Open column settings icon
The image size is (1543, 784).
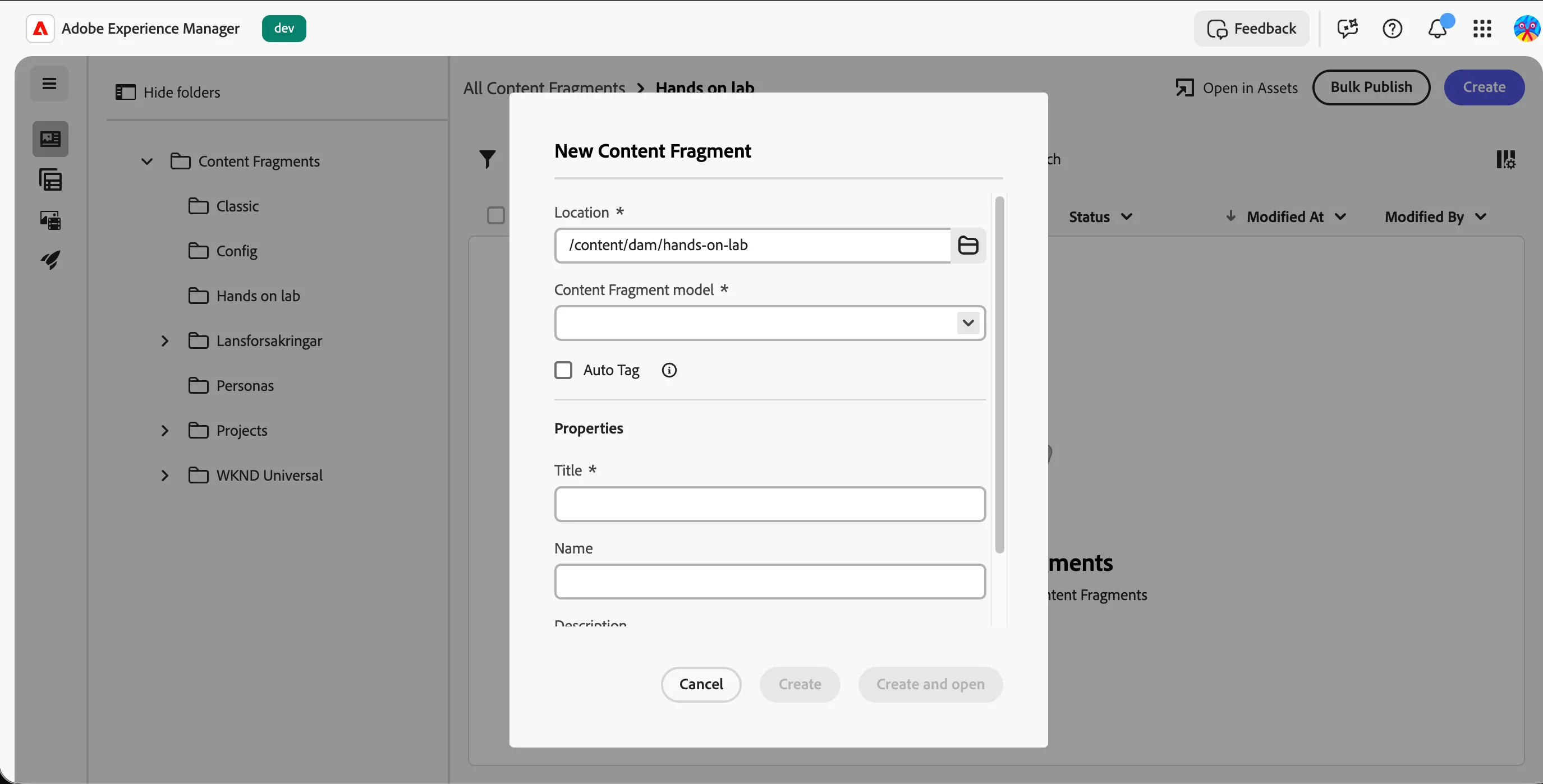(x=1506, y=159)
